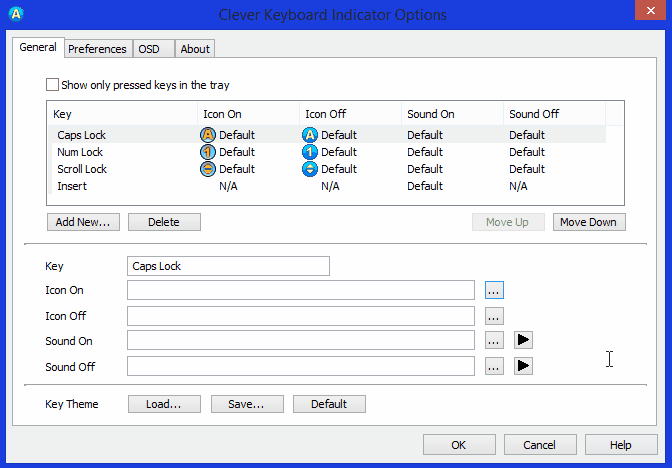The width and height of the screenshot is (672, 468).
Task: Click into the Key name field
Action: pyautogui.click(x=229, y=266)
